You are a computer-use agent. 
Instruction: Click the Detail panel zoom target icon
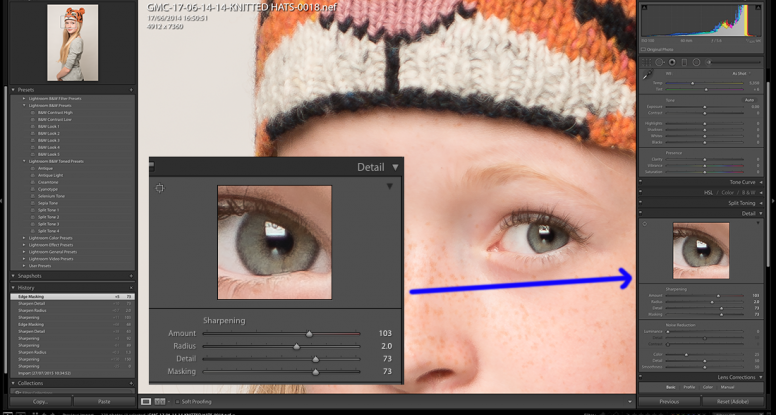[x=644, y=224]
